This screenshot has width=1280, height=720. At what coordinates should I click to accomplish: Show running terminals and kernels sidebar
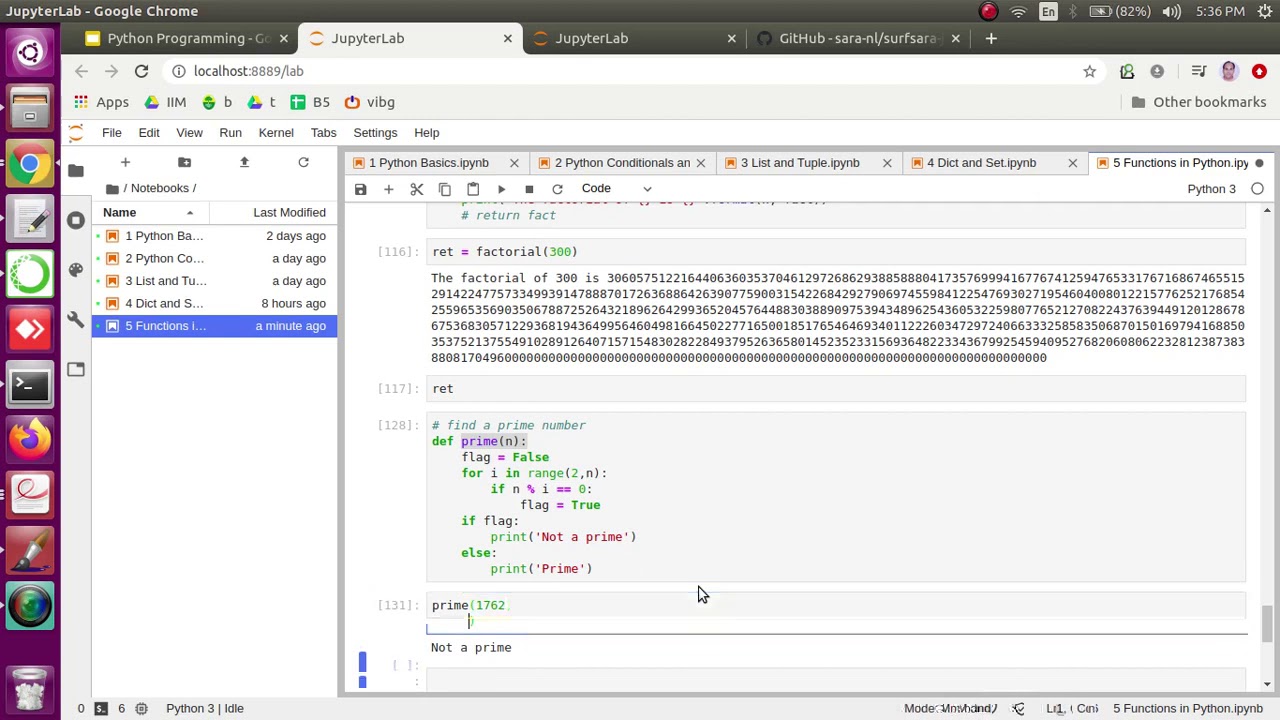(76, 220)
